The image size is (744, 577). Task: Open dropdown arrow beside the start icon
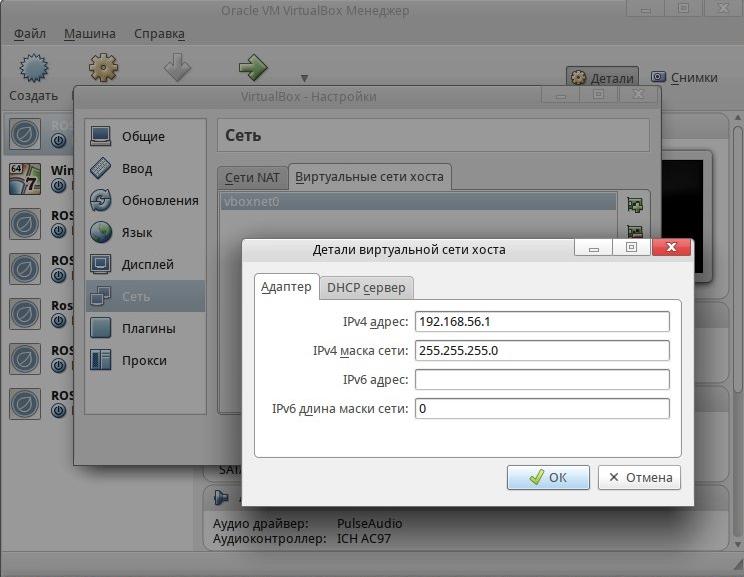(x=304, y=78)
